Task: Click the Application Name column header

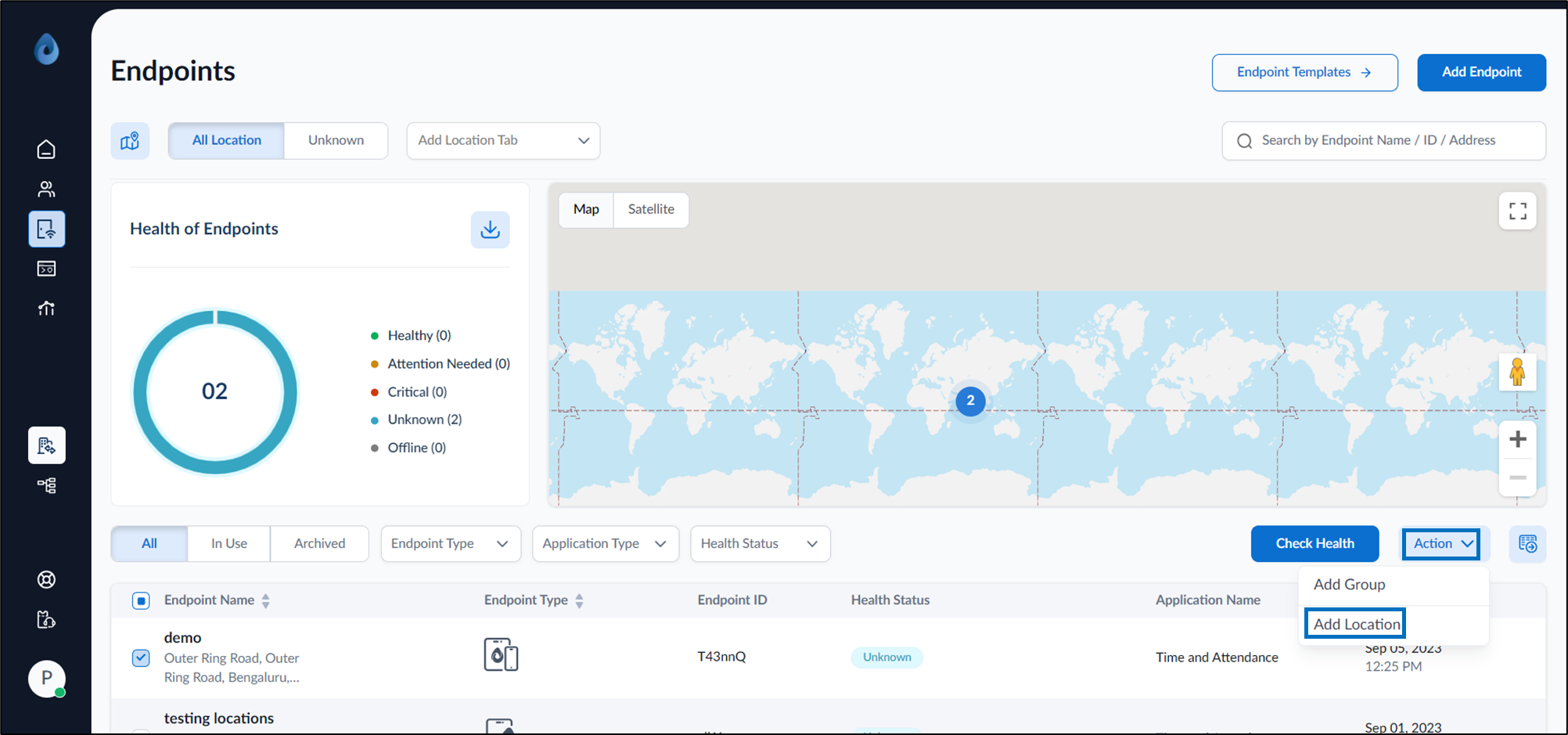Action: pyautogui.click(x=1208, y=600)
